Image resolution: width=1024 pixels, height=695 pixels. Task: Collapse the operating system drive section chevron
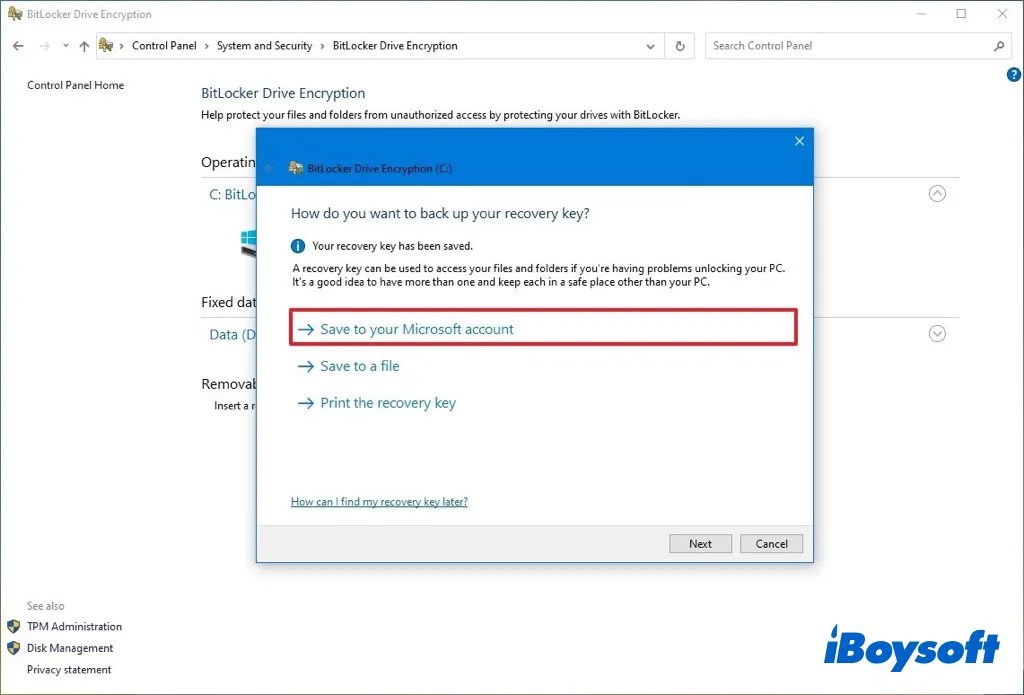coord(937,194)
